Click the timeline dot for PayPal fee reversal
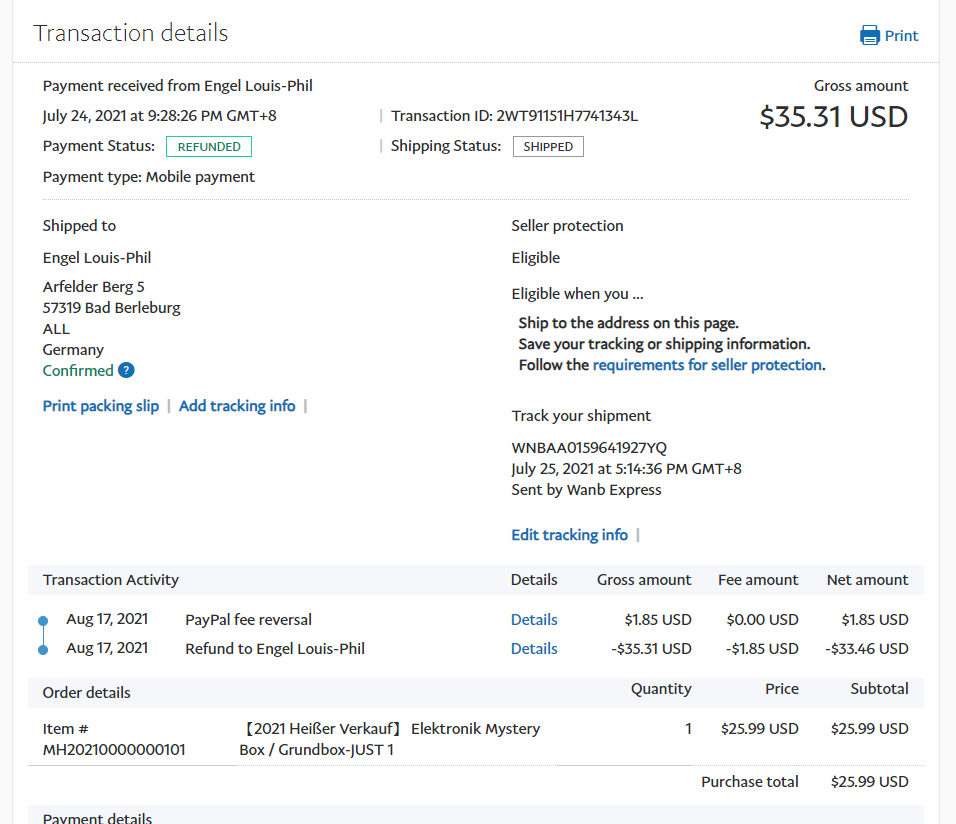This screenshot has width=956, height=824. 42,621
